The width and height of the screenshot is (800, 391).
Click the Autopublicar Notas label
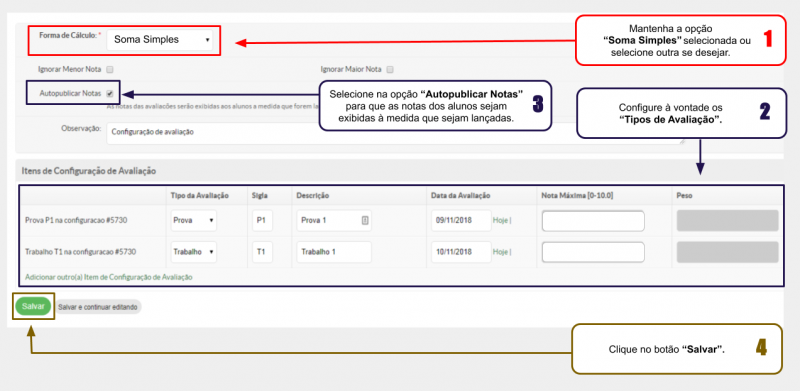click(70, 94)
